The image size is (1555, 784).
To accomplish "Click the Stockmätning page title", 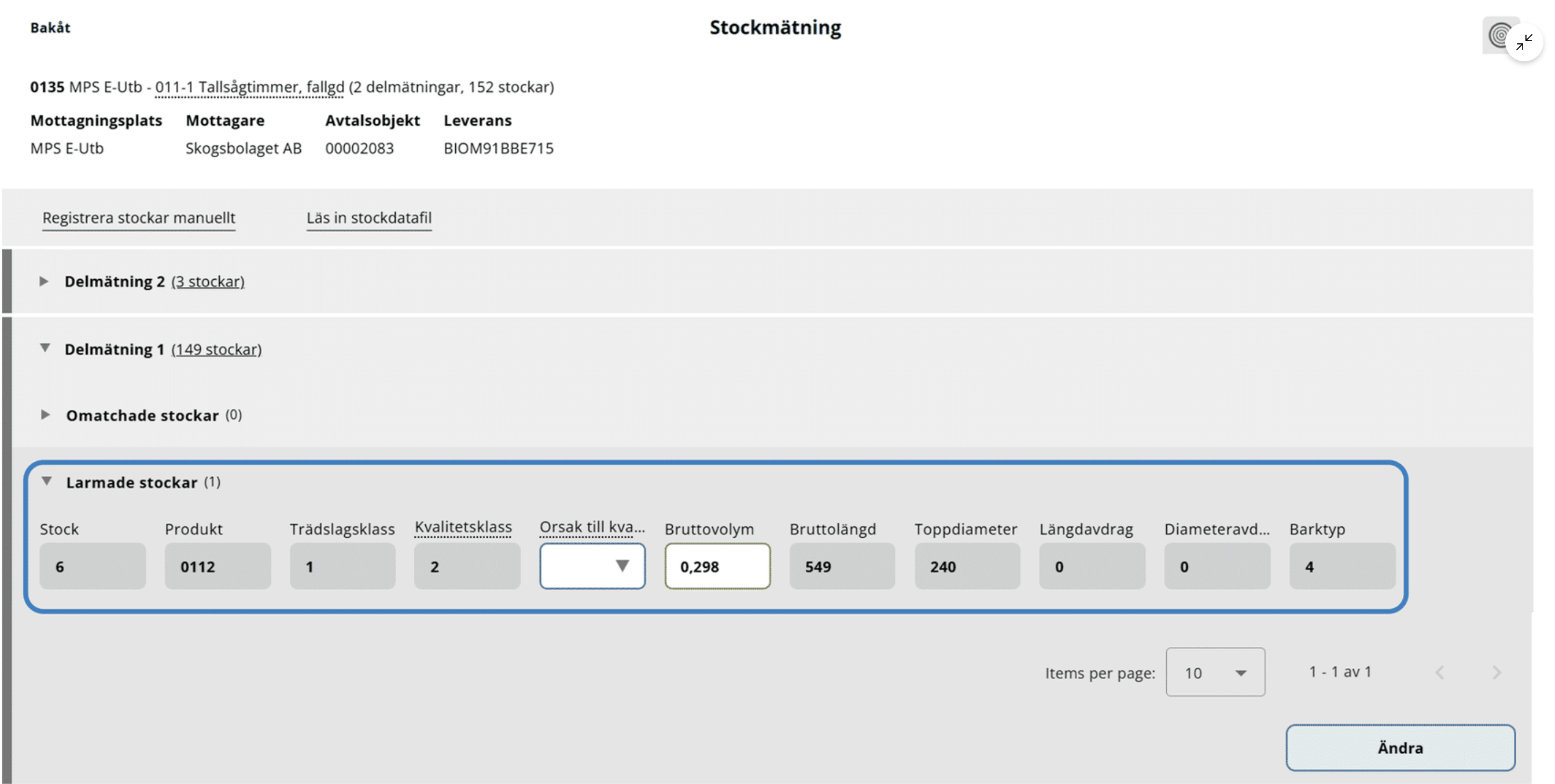I will pyautogui.click(x=775, y=28).
